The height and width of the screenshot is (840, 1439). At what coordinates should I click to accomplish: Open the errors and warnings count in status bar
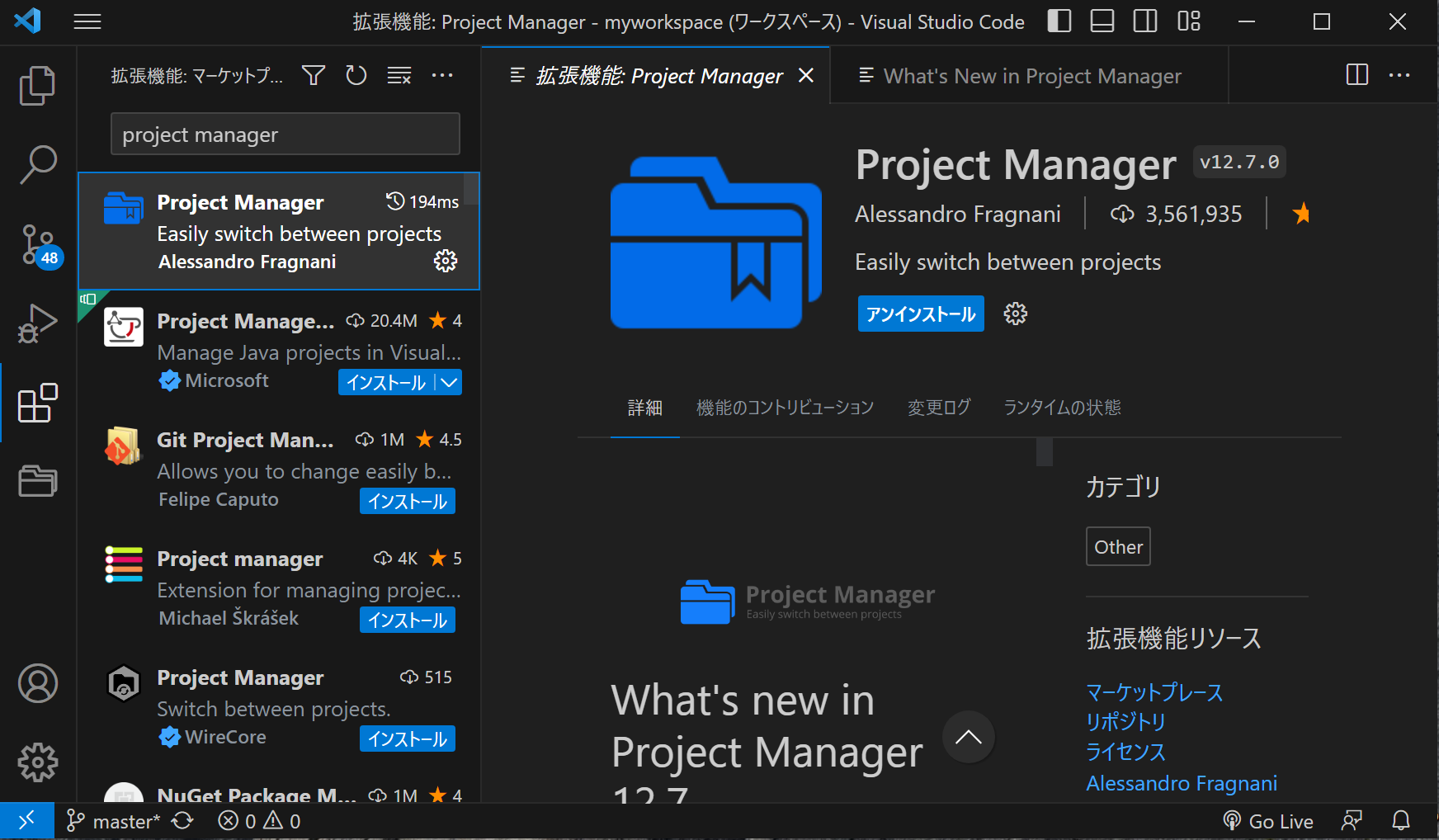pos(259,821)
